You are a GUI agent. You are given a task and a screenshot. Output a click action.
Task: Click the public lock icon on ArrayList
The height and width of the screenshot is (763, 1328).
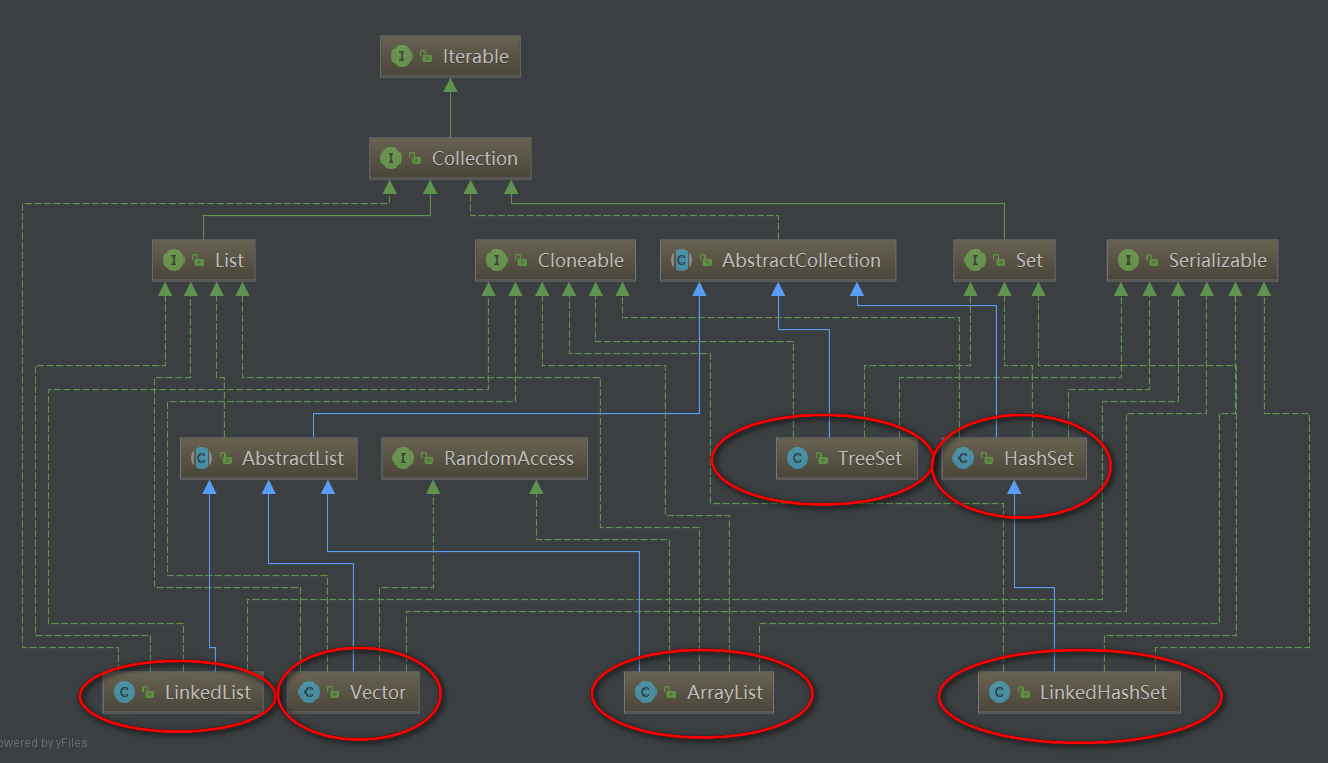[671, 693]
